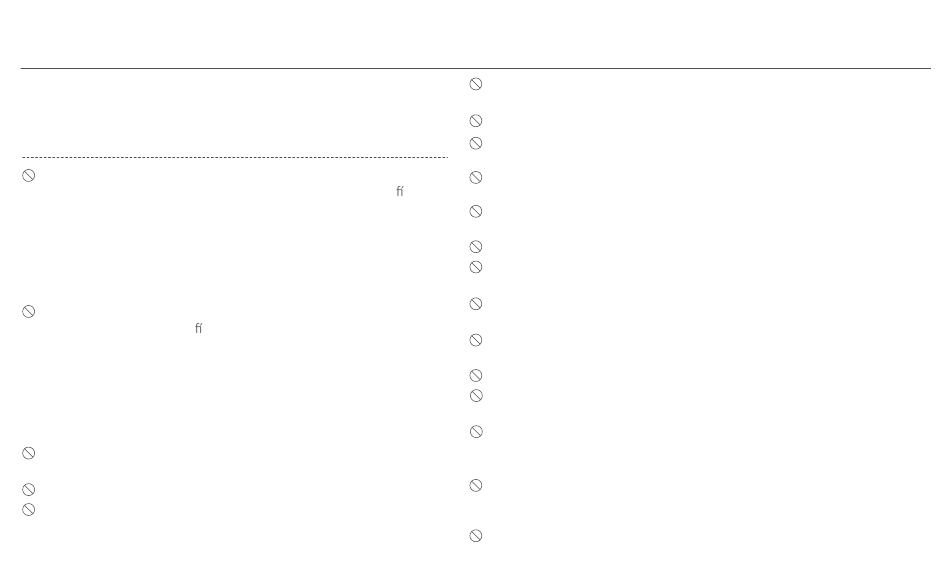Click the bottommost prohibition icon in right column
Screen dimensions: 950x586
(x=476, y=536)
